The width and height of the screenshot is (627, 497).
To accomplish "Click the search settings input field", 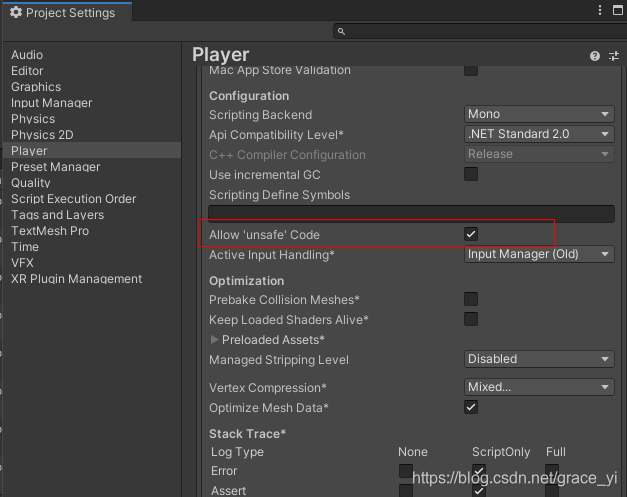I will [x=480, y=31].
